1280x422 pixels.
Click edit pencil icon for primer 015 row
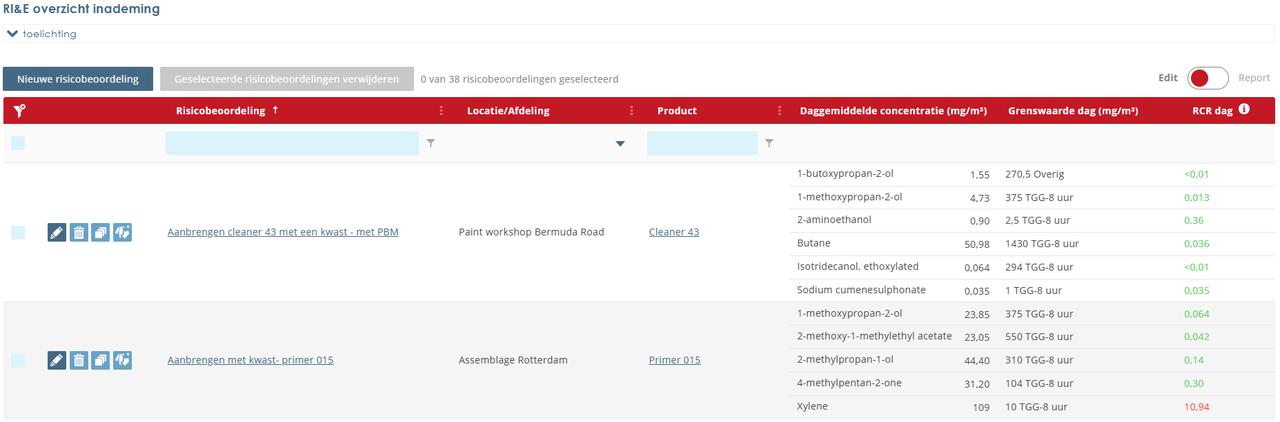[57, 360]
